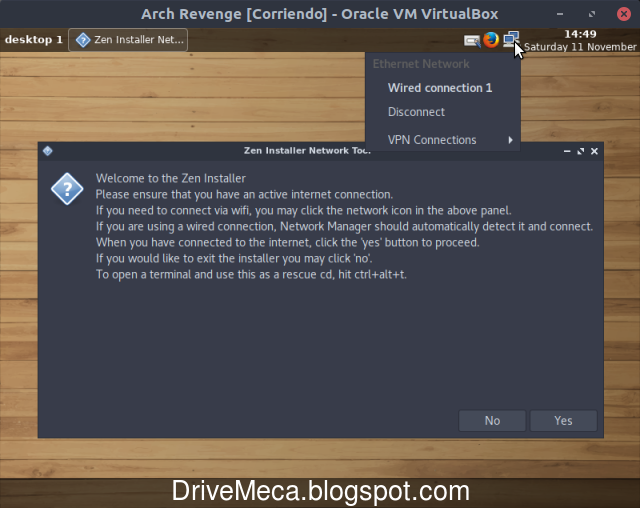The image size is (640, 508).
Task: Launch Firefox from the top panel
Action: click(491, 40)
